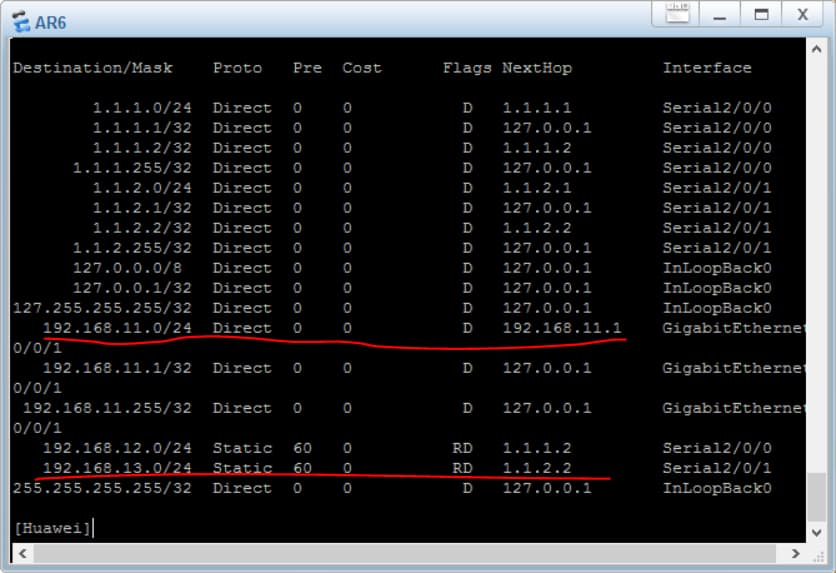Click the 192.168.11.0/24 route entry

[117, 328]
